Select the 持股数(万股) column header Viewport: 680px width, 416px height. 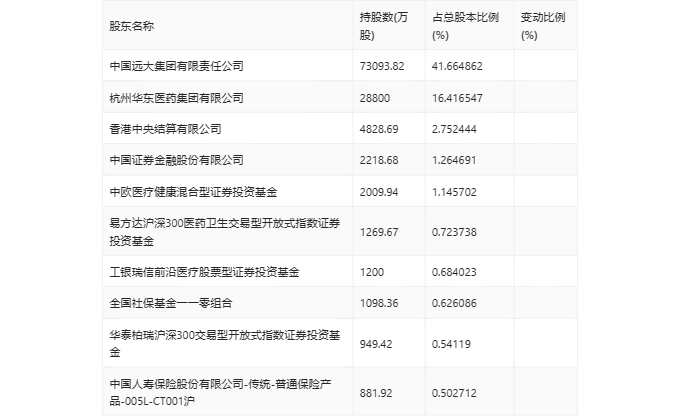(384, 26)
